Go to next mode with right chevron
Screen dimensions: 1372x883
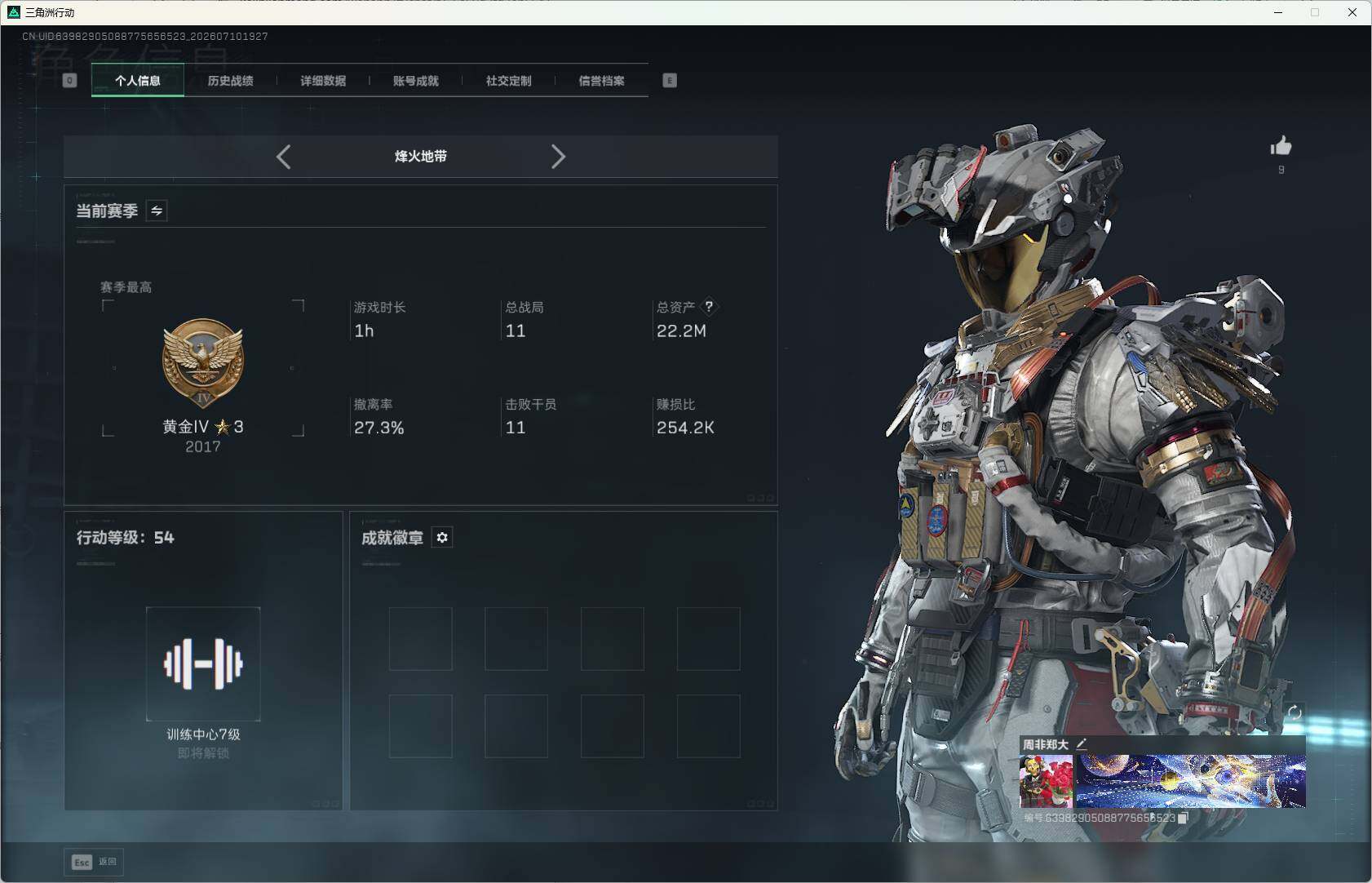point(558,157)
